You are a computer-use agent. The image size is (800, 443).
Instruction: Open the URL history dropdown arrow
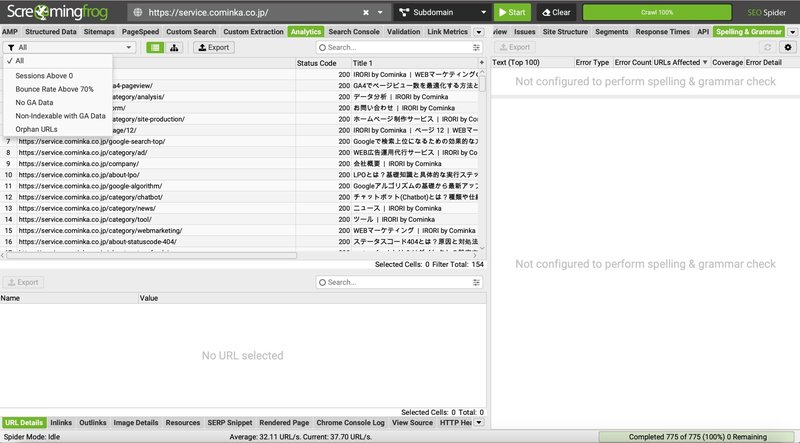[380, 12]
